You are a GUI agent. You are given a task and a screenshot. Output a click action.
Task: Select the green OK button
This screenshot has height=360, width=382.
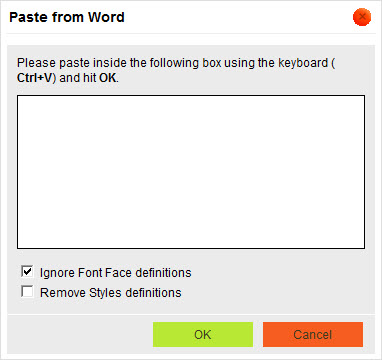(203, 334)
